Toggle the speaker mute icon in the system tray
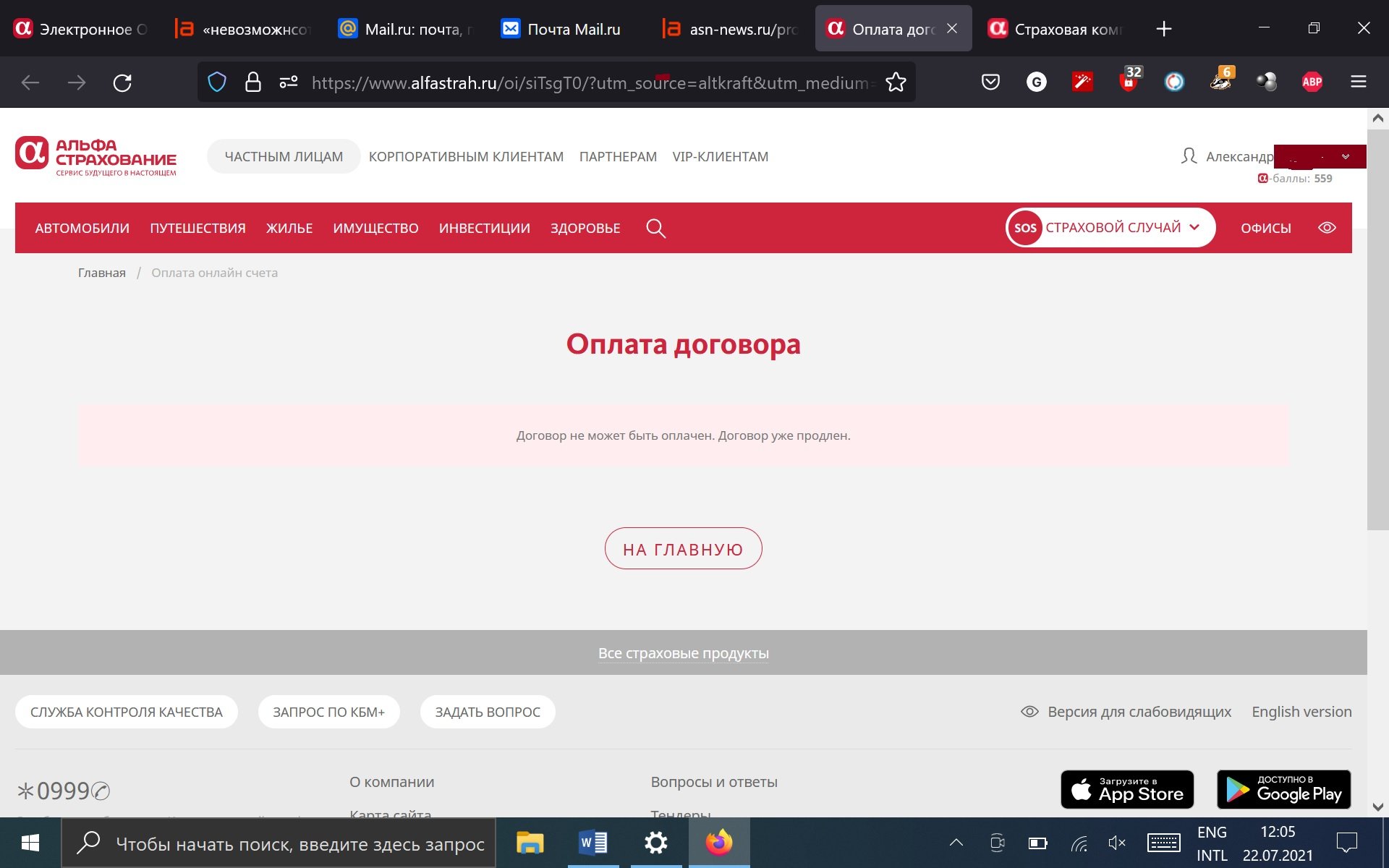This screenshot has width=1389, height=868. click(1116, 843)
